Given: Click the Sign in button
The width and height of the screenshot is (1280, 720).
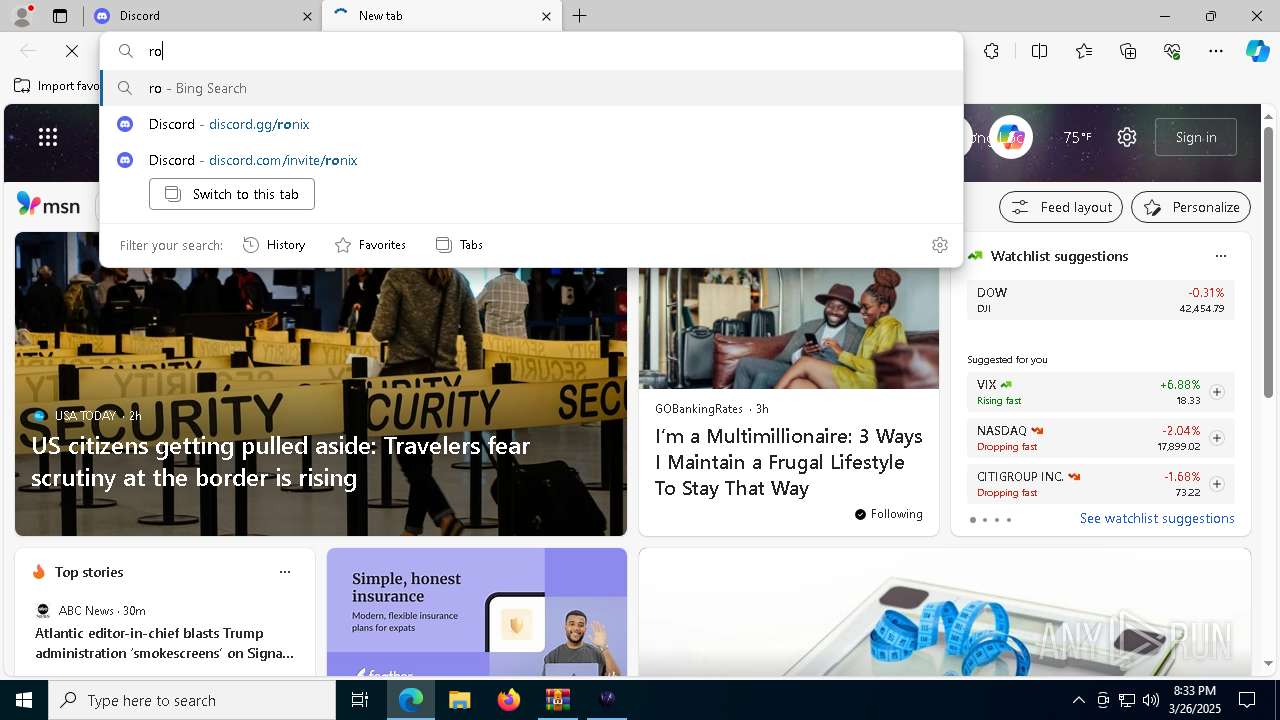Looking at the screenshot, I should pyautogui.click(x=1196, y=137).
